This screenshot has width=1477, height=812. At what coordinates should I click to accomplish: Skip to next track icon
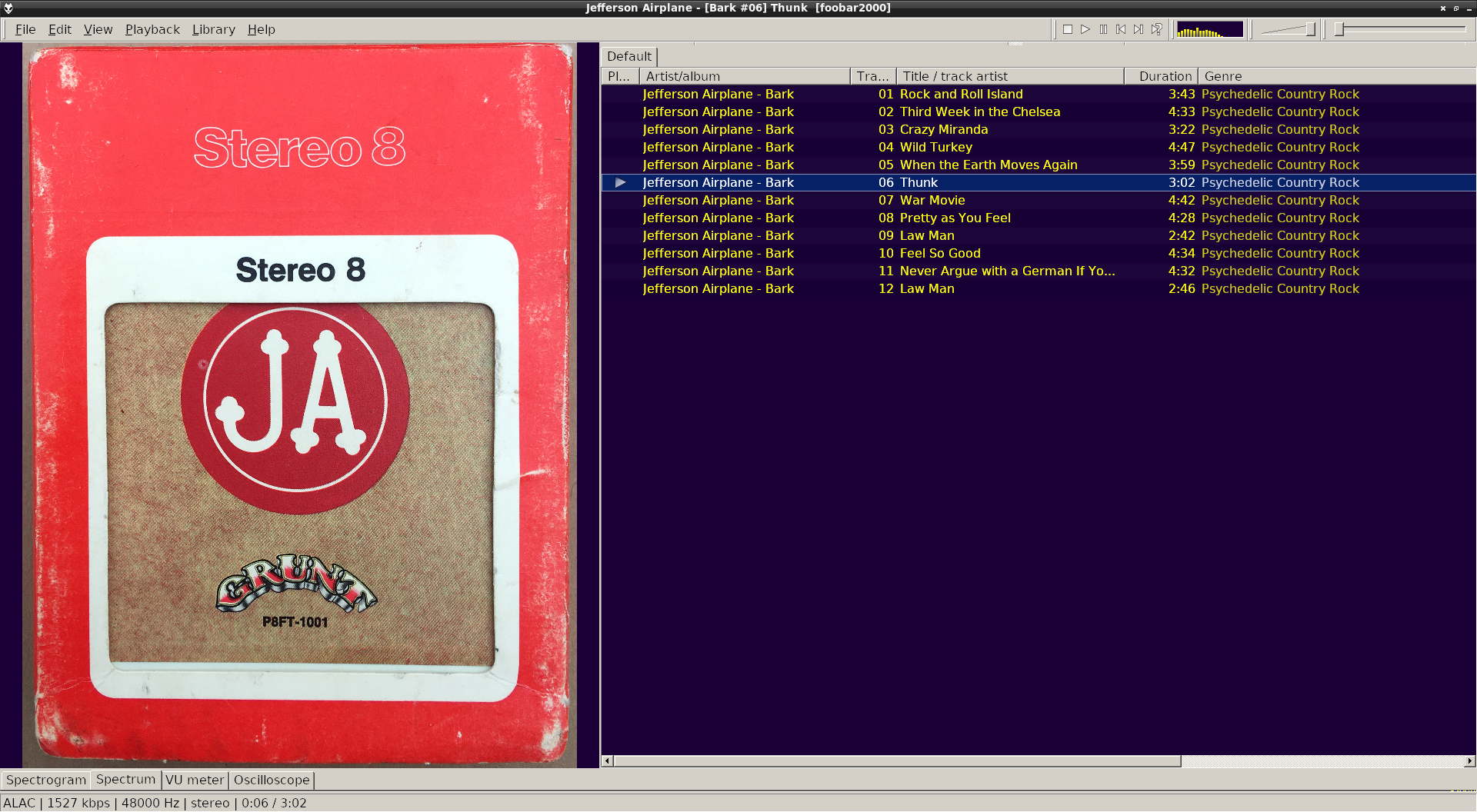[1139, 29]
